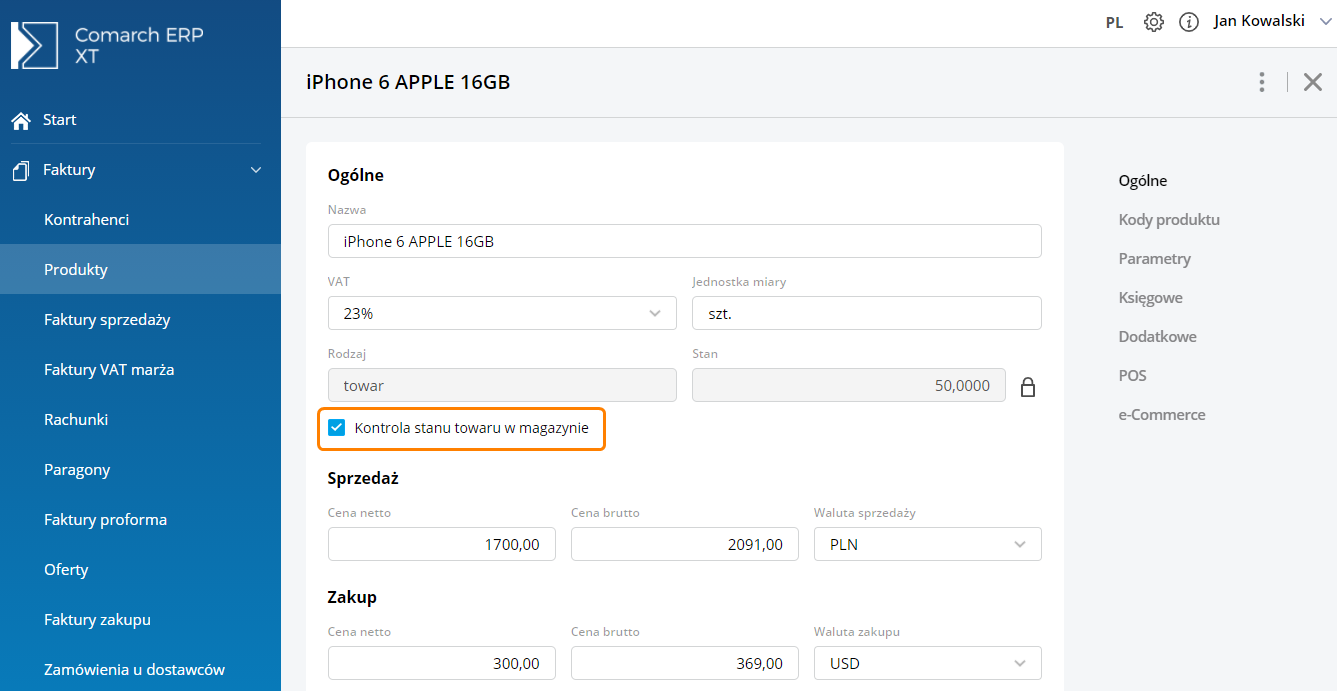Open the info circle icon
The height and width of the screenshot is (691, 1337).
[x=1189, y=22]
